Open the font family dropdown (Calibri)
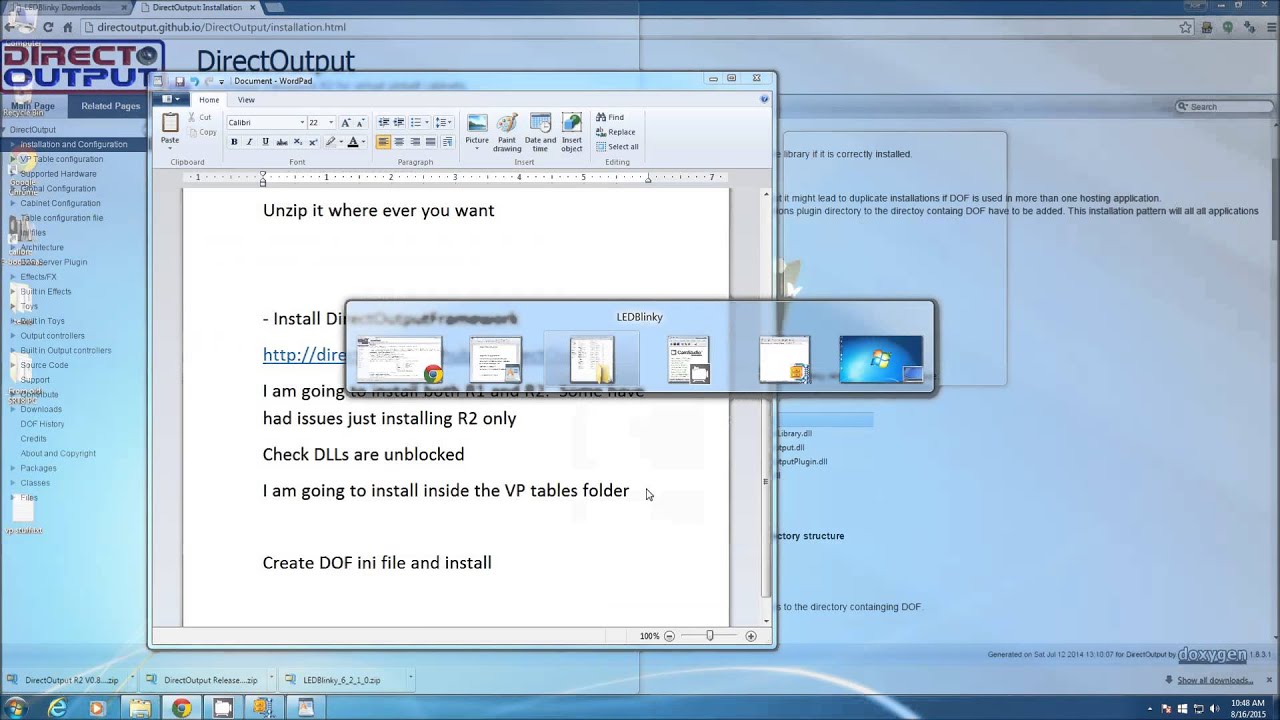Image resolution: width=1280 pixels, height=720 pixels. click(302, 122)
